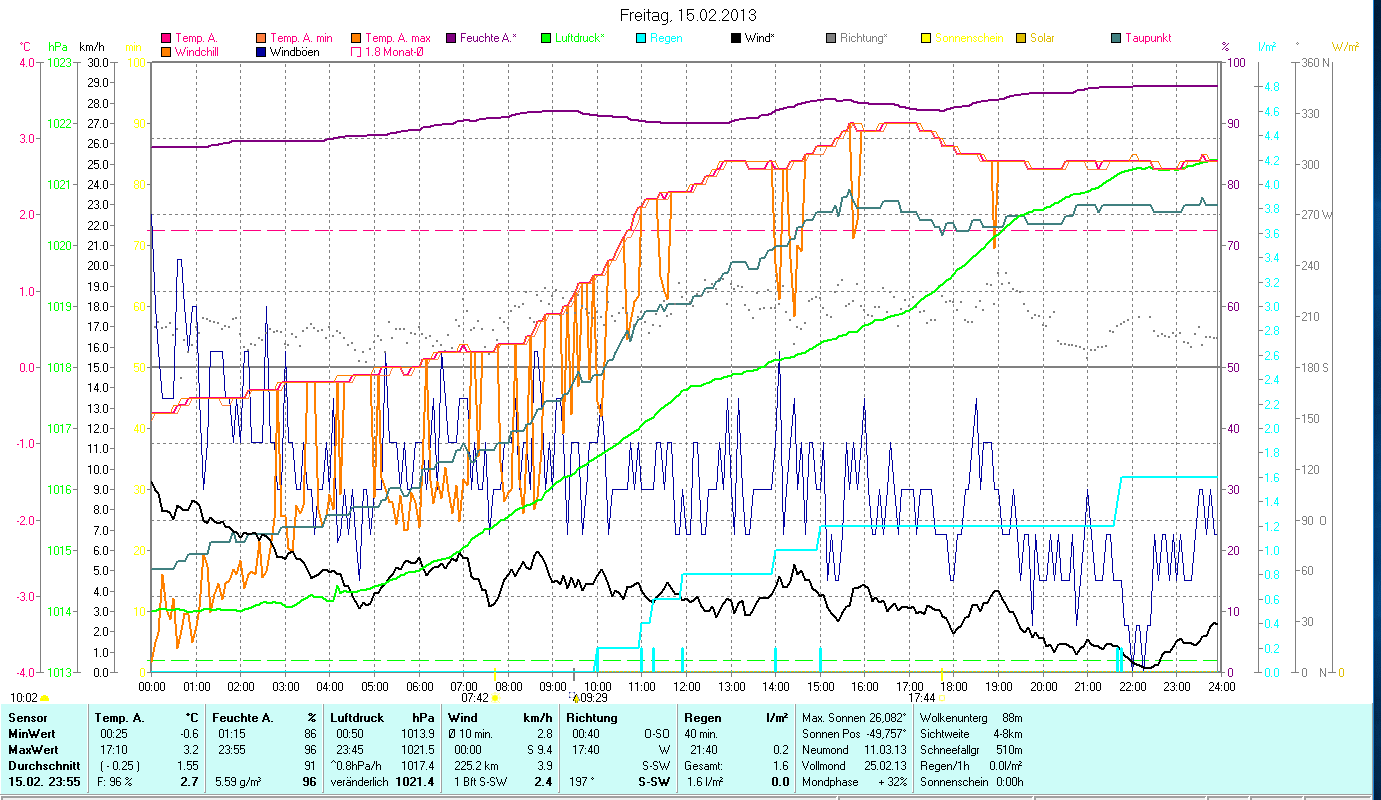This screenshot has height=800, width=1381.
Task: Click the sun icon beside 07:42
Action: [x=495, y=699]
